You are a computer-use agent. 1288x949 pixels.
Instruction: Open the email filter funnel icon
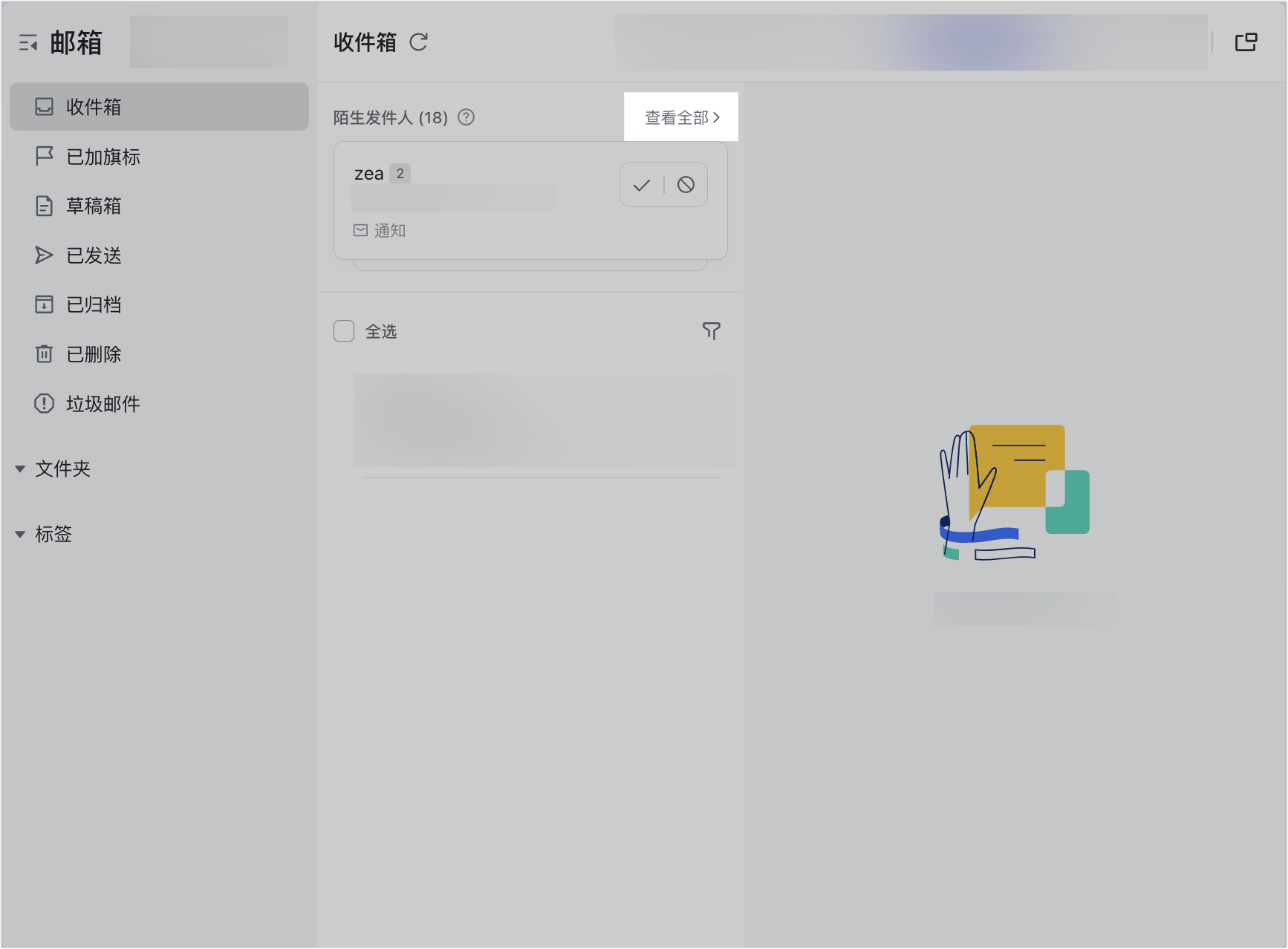[x=711, y=331]
